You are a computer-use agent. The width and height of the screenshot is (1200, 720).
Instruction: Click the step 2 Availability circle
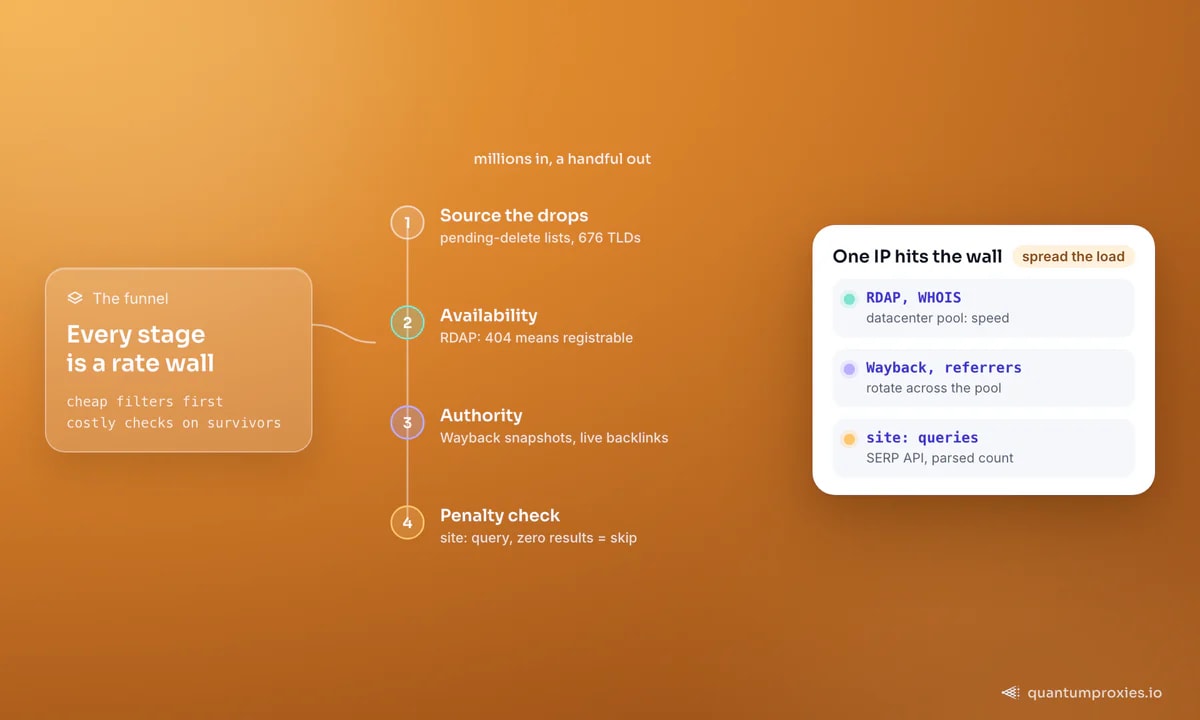pos(407,322)
